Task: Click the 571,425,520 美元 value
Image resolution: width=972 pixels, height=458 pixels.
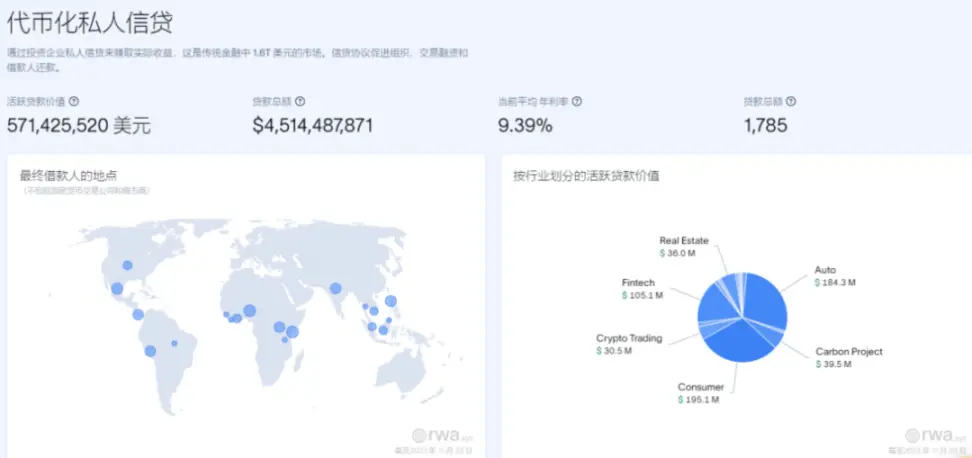Action: coord(79,126)
